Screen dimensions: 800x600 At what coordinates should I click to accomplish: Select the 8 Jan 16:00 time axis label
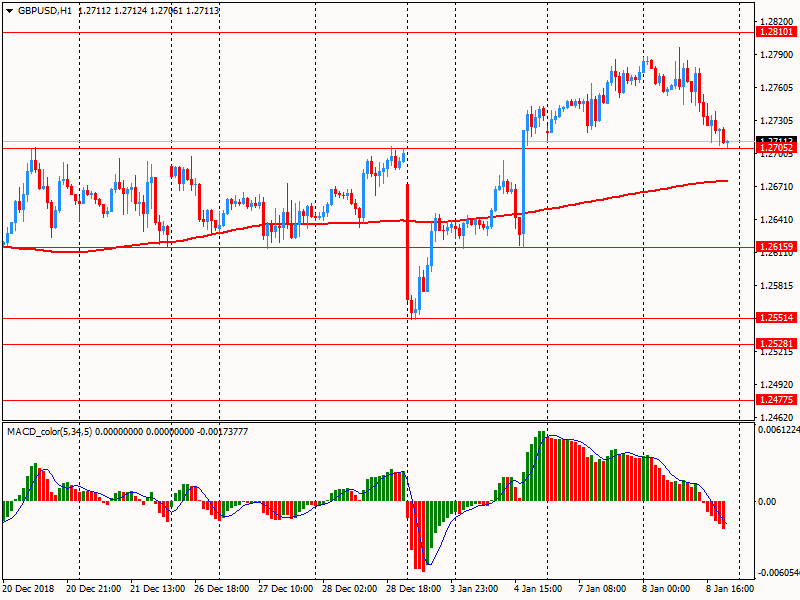tap(730, 589)
